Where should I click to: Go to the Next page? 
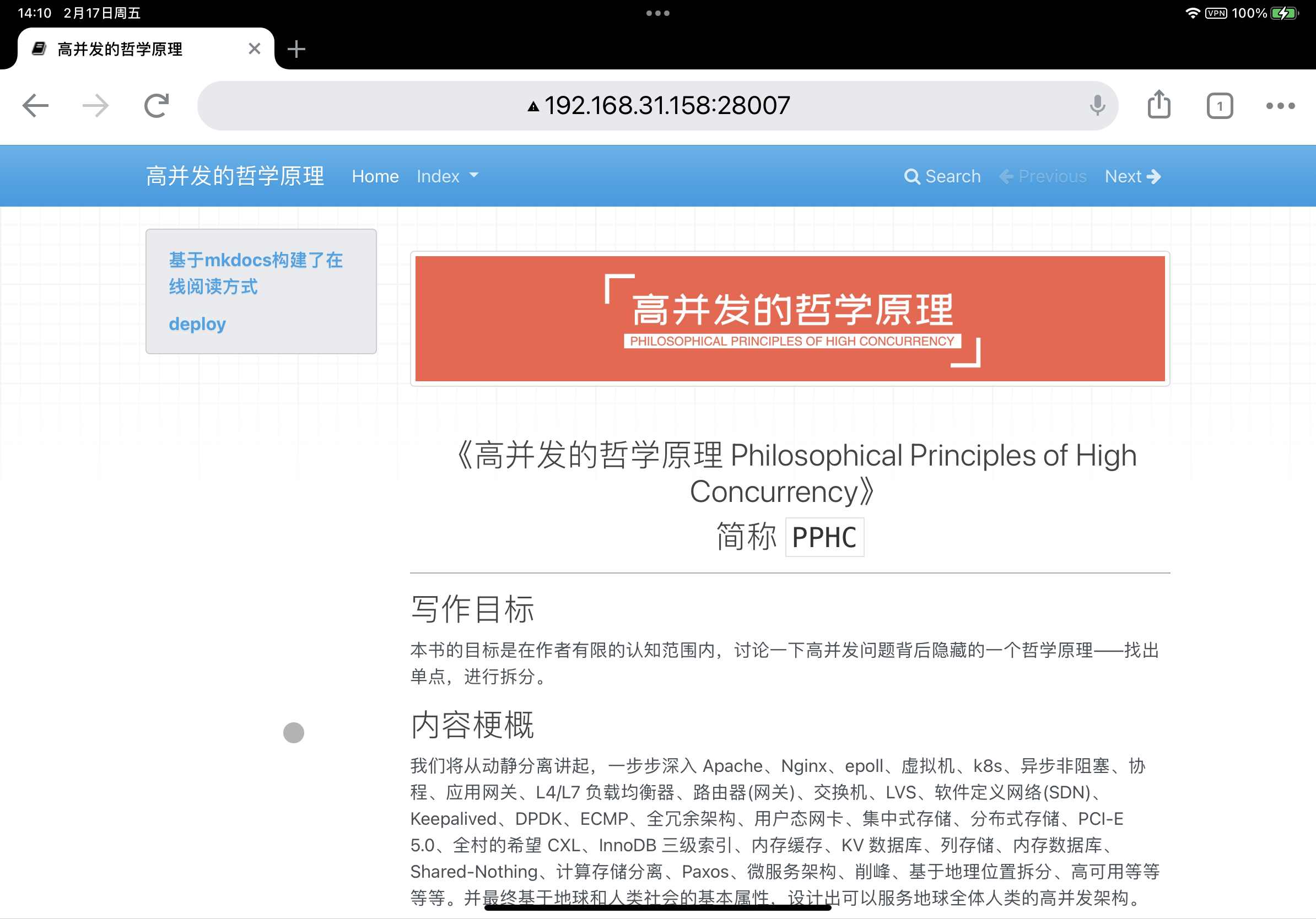[x=1132, y=176]
